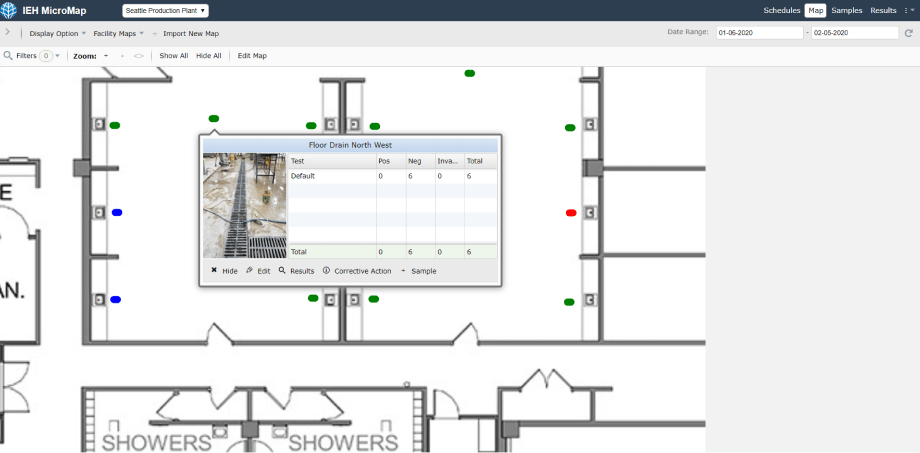Viewport: 920px width, 453px height.
Task: Click Import New Map
Action: coord(191,33)
